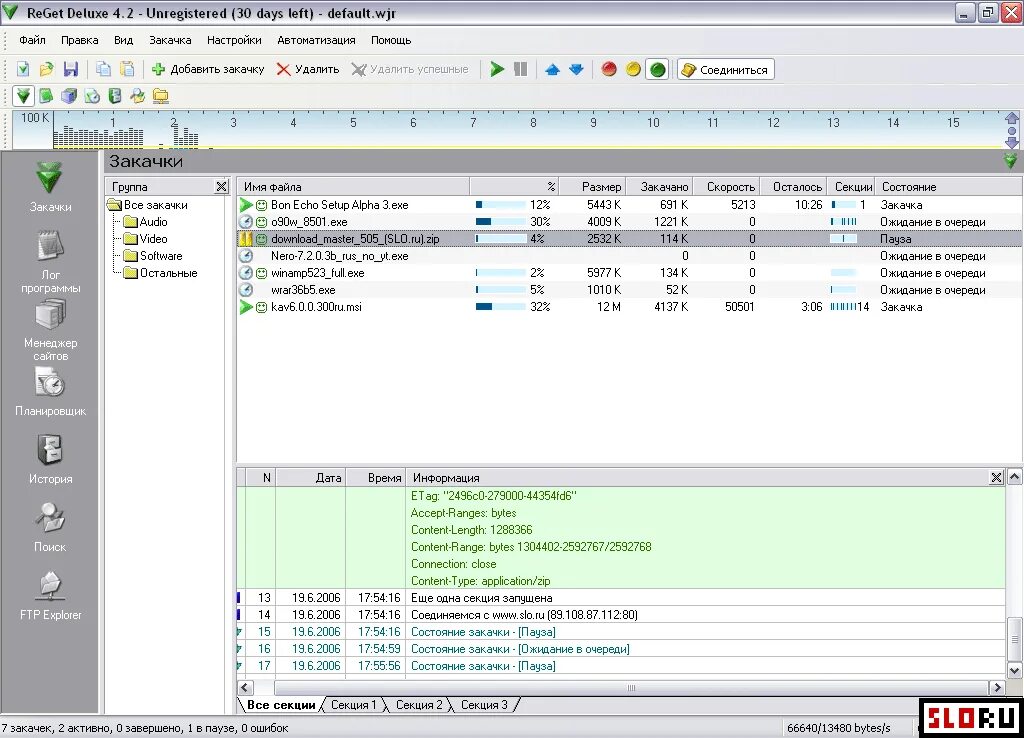Select the green speed mode circle
The image size is (1024, 738).
tap(658, 69)
